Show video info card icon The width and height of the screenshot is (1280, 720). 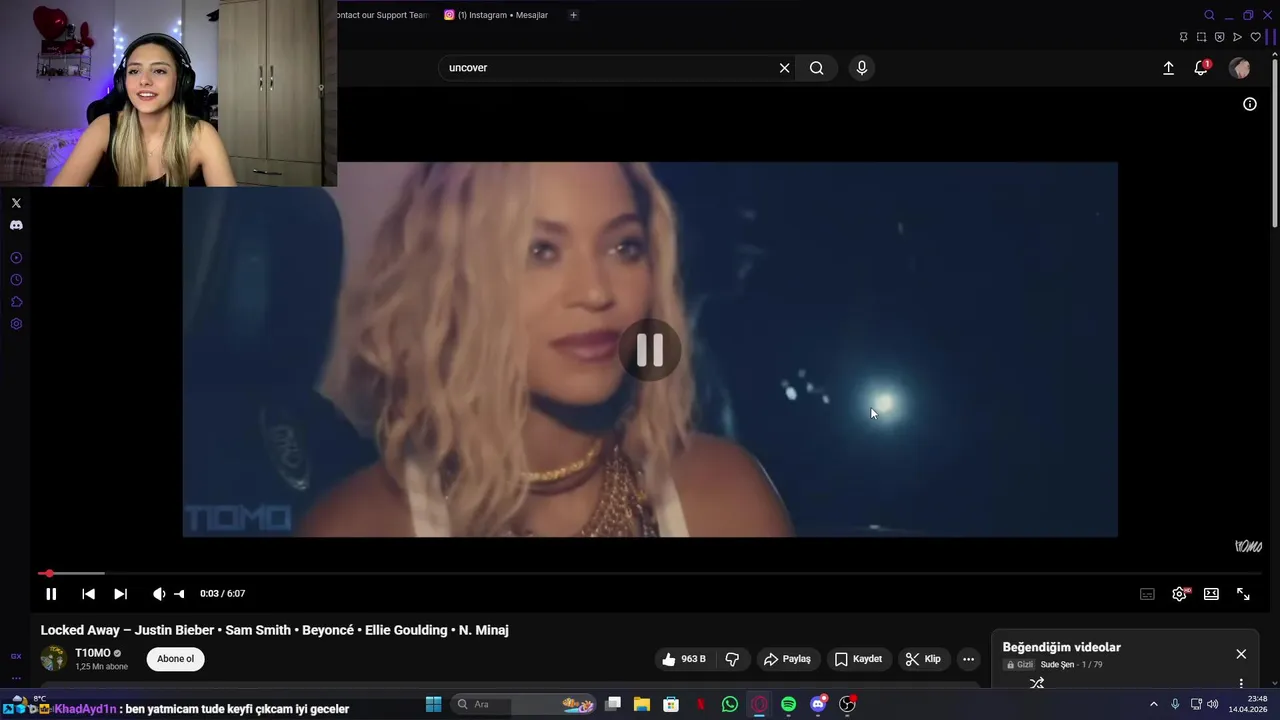point(1250,104)
